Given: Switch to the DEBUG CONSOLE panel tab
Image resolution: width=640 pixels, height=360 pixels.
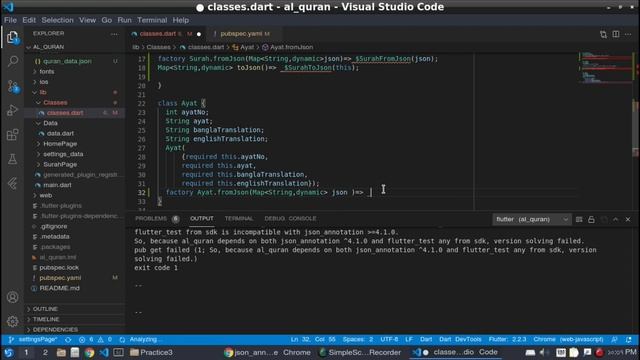Looking at the screenshot, I should coord(290,219).
